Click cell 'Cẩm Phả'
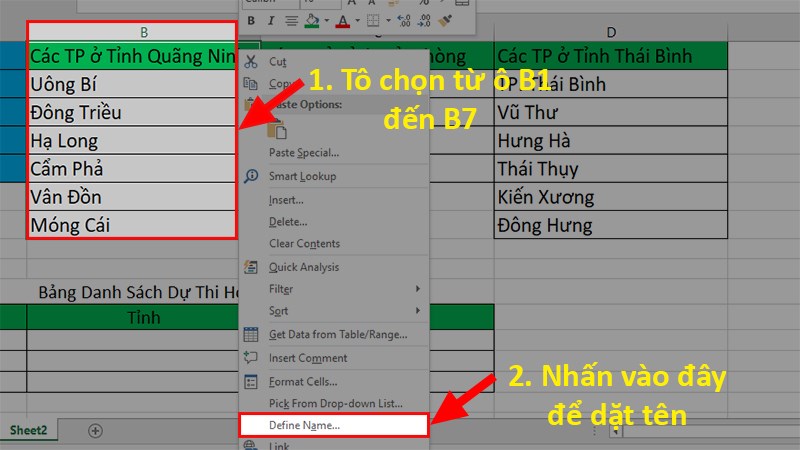 coord(132,168)
